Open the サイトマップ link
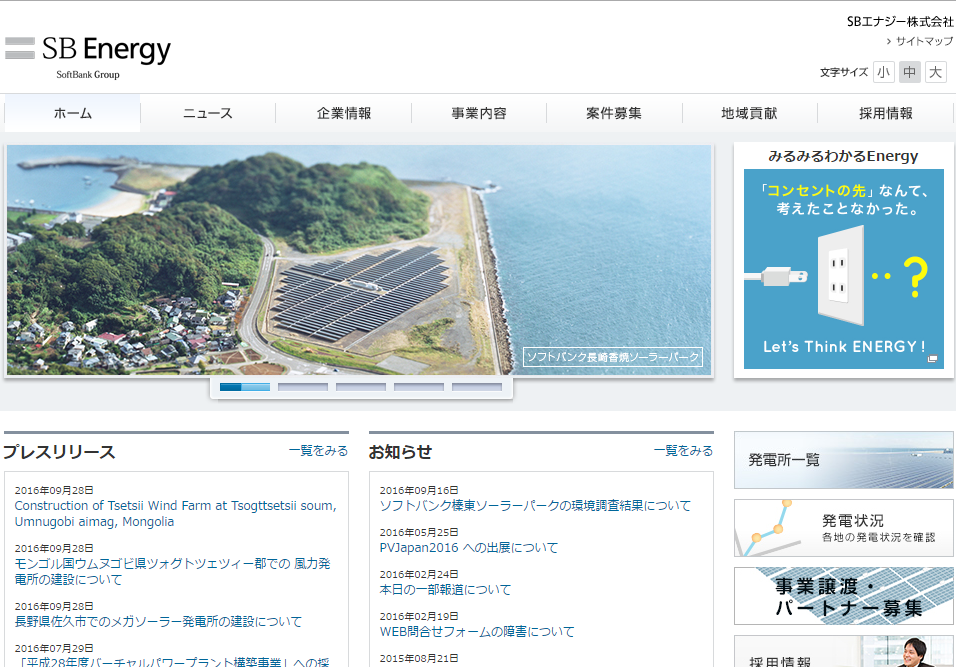 point(924,41)
